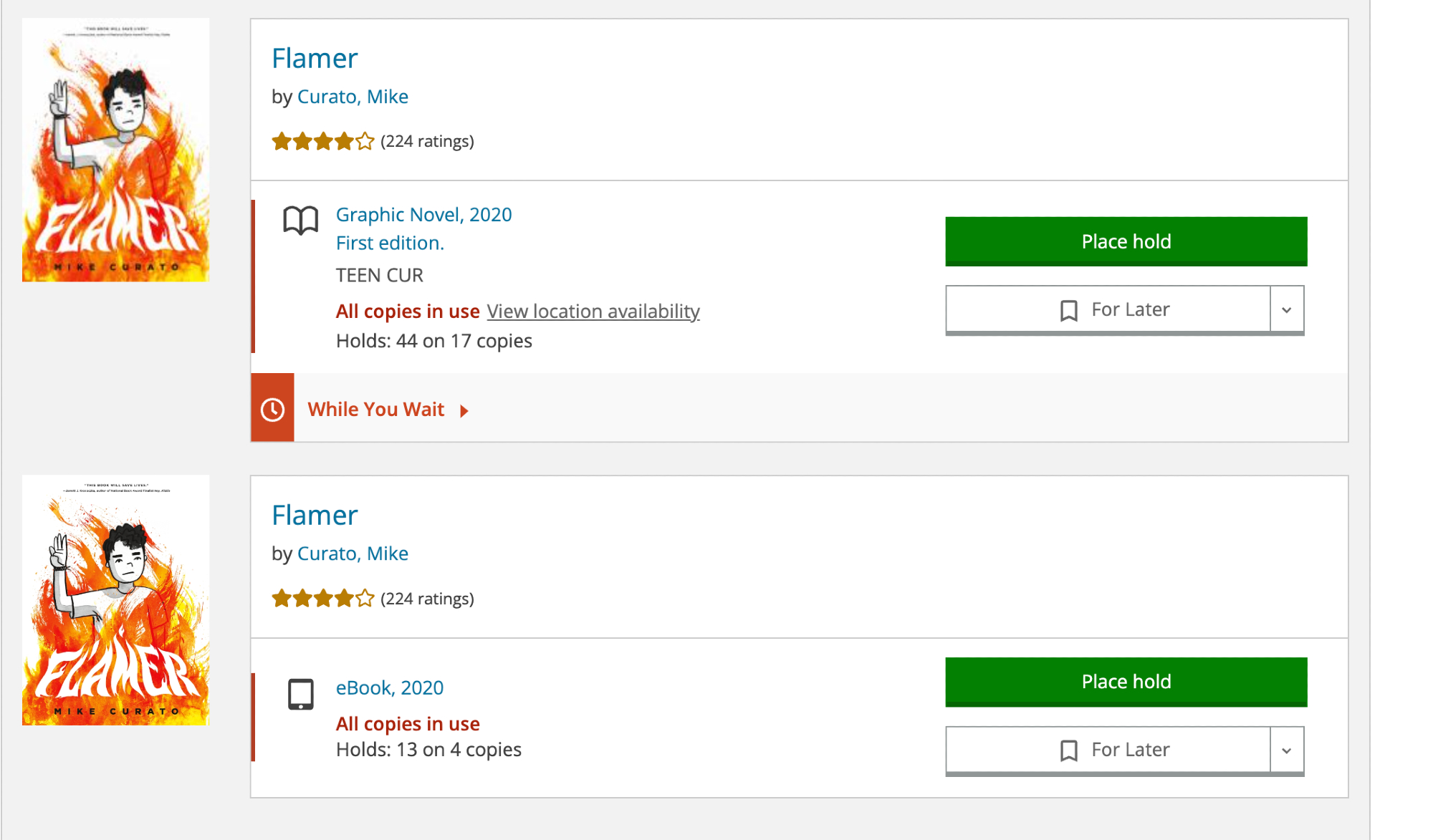
Task: Open the eBook, 2020 format link
Action: point(390,688)
